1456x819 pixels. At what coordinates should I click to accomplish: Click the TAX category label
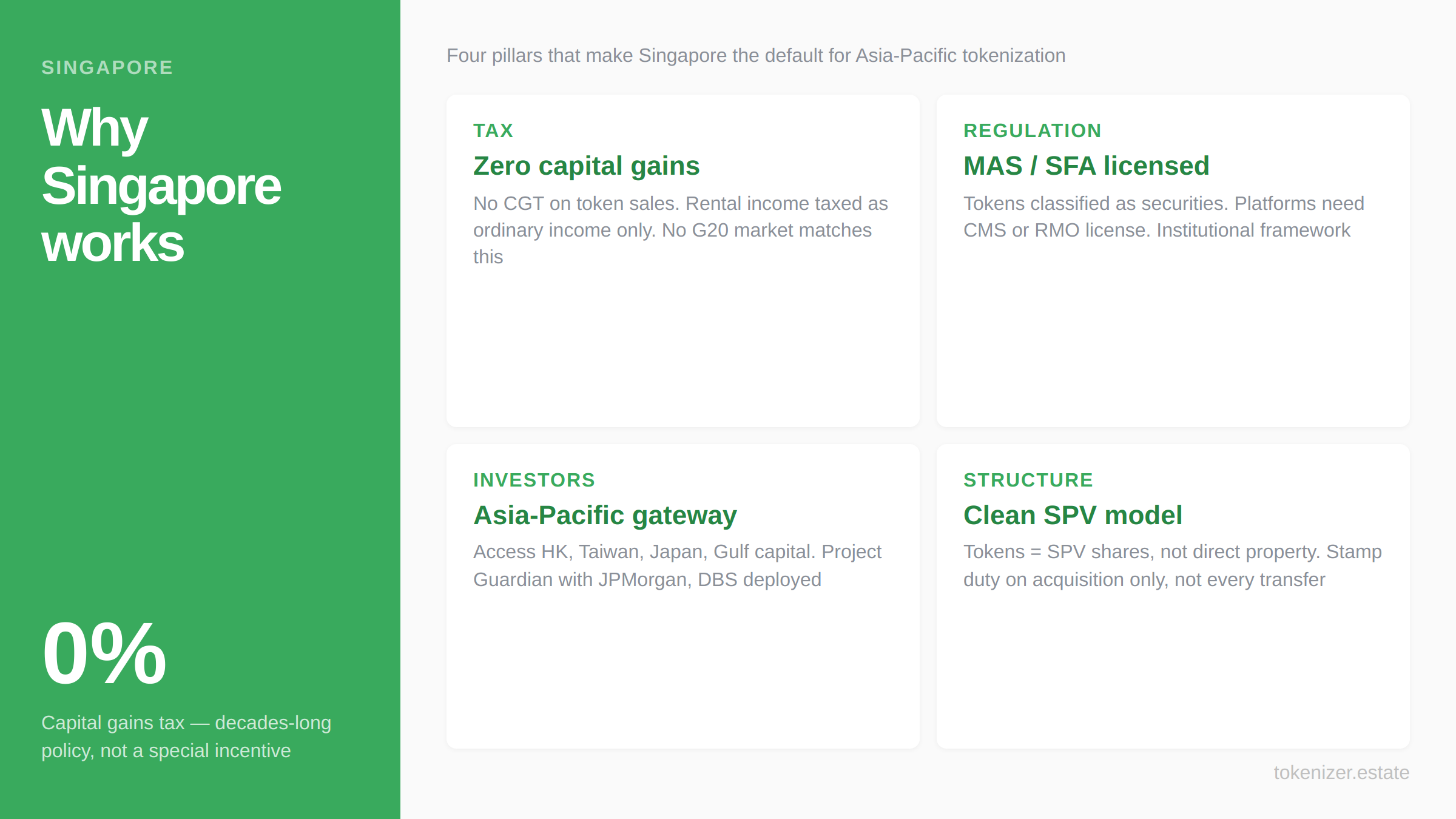(493, 130)
